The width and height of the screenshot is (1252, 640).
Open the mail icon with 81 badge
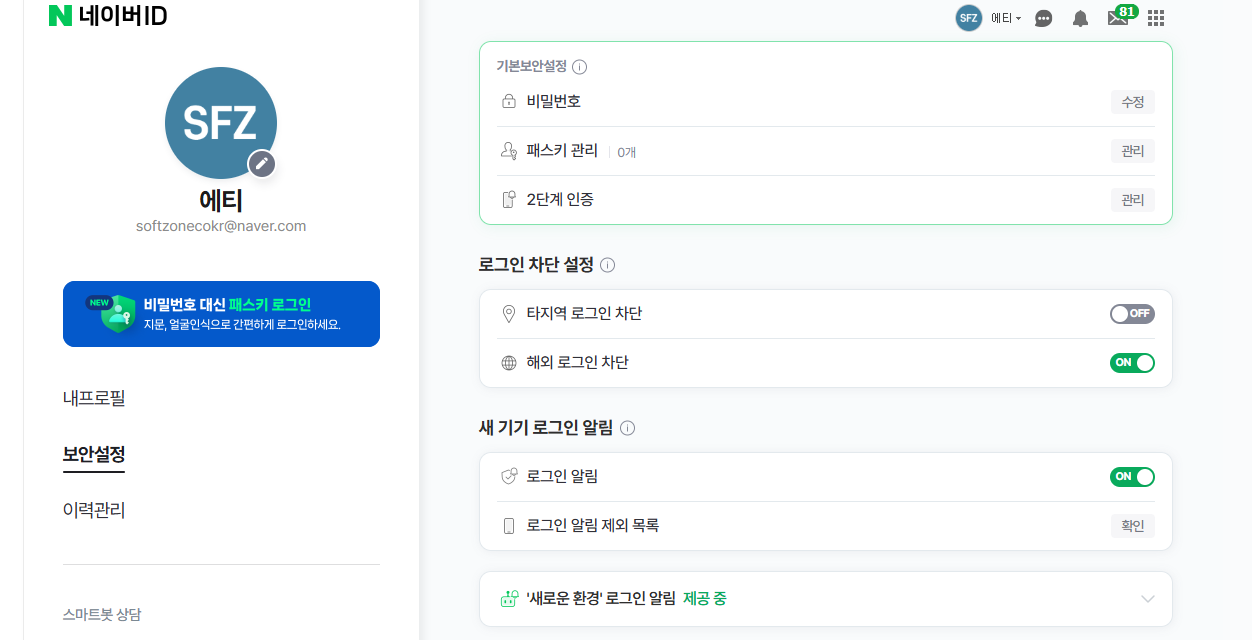click(x=1118, y=18)
